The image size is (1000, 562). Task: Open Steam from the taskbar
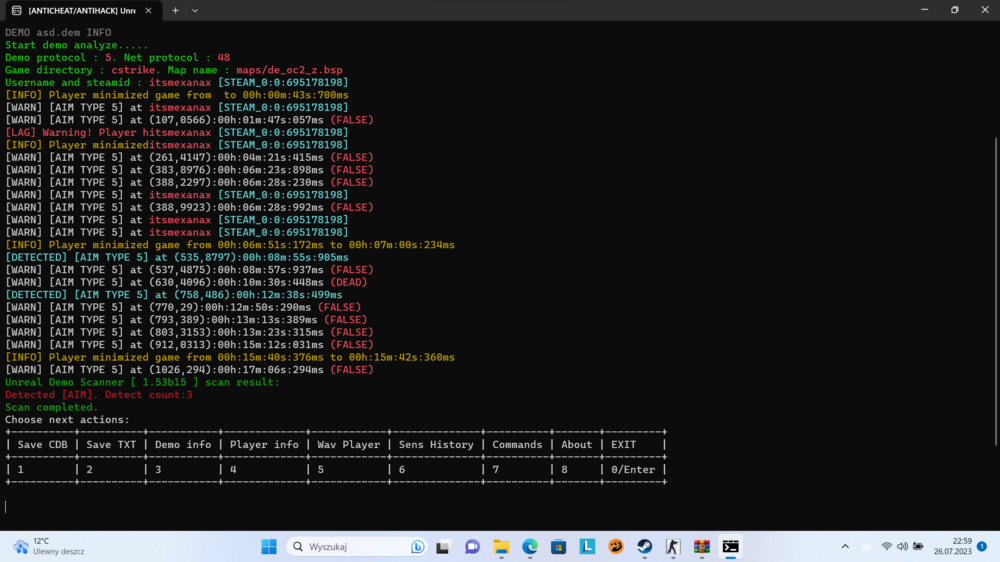645,547
